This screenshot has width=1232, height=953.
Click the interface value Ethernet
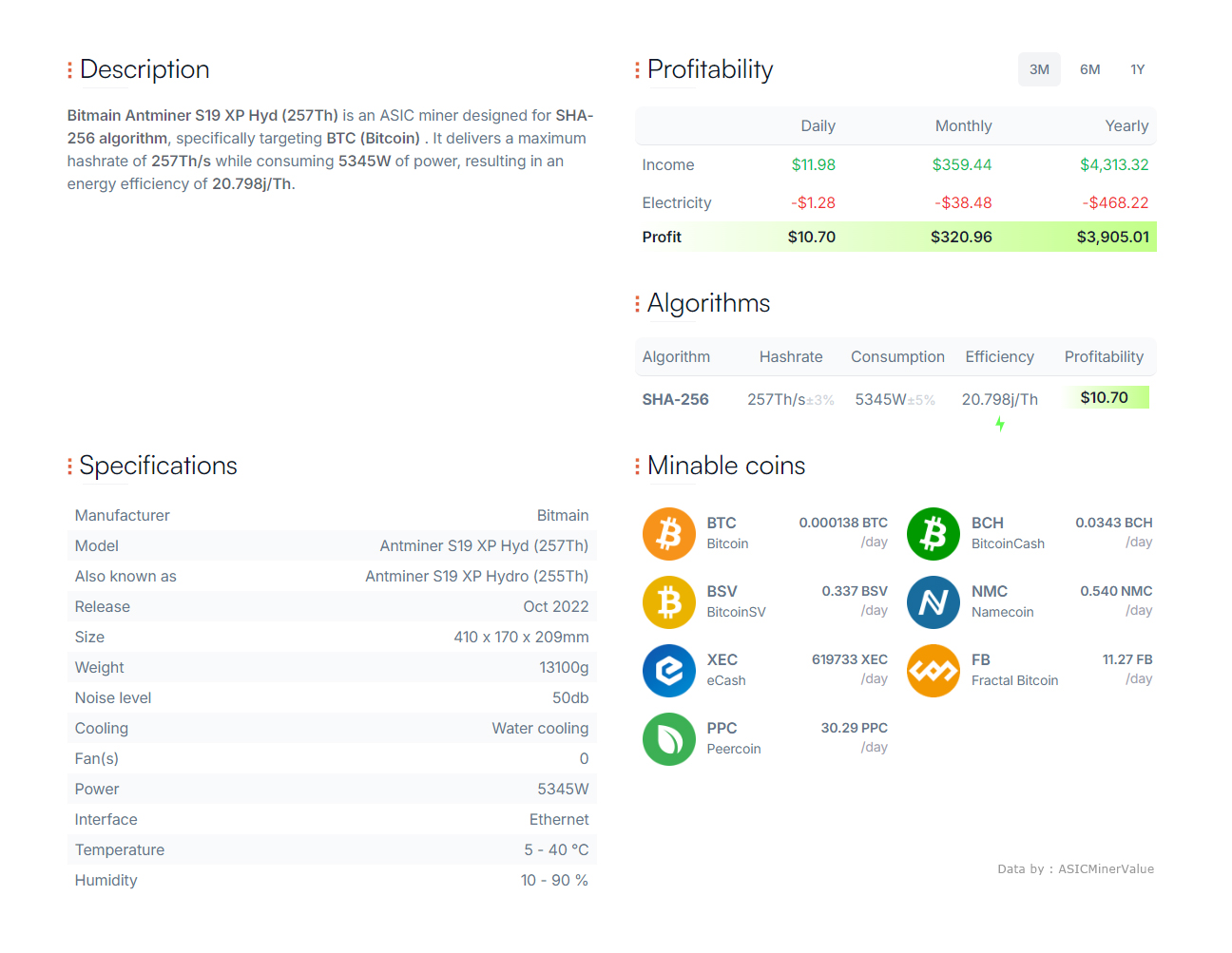pos(559,819)
